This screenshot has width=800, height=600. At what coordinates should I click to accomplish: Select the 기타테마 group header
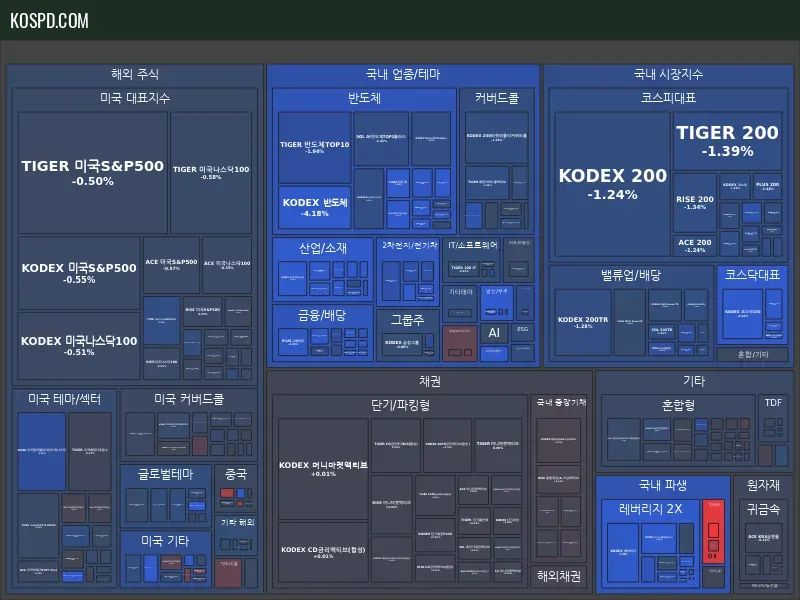(x=460, y=292)
